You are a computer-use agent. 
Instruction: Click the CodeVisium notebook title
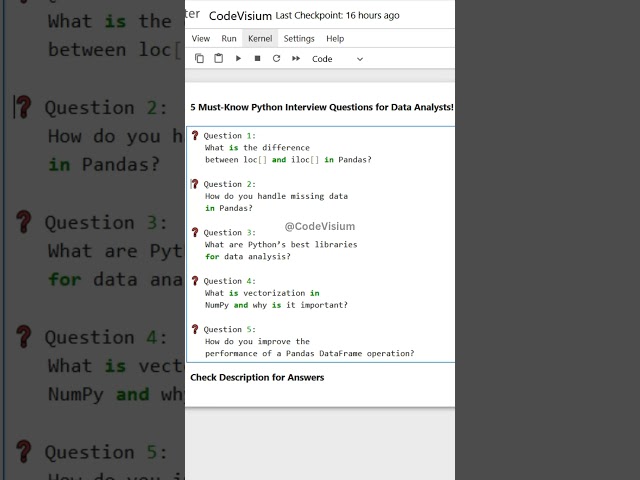[240, 16]
